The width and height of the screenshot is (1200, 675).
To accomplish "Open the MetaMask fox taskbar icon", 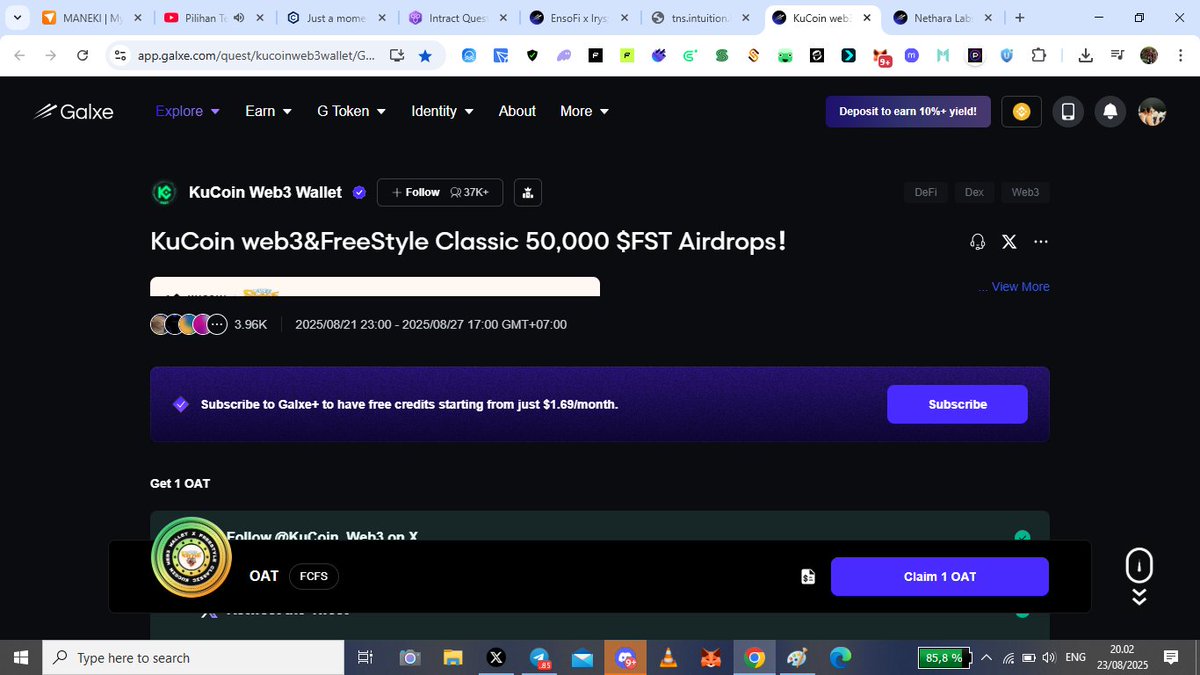I will (711, 657).
